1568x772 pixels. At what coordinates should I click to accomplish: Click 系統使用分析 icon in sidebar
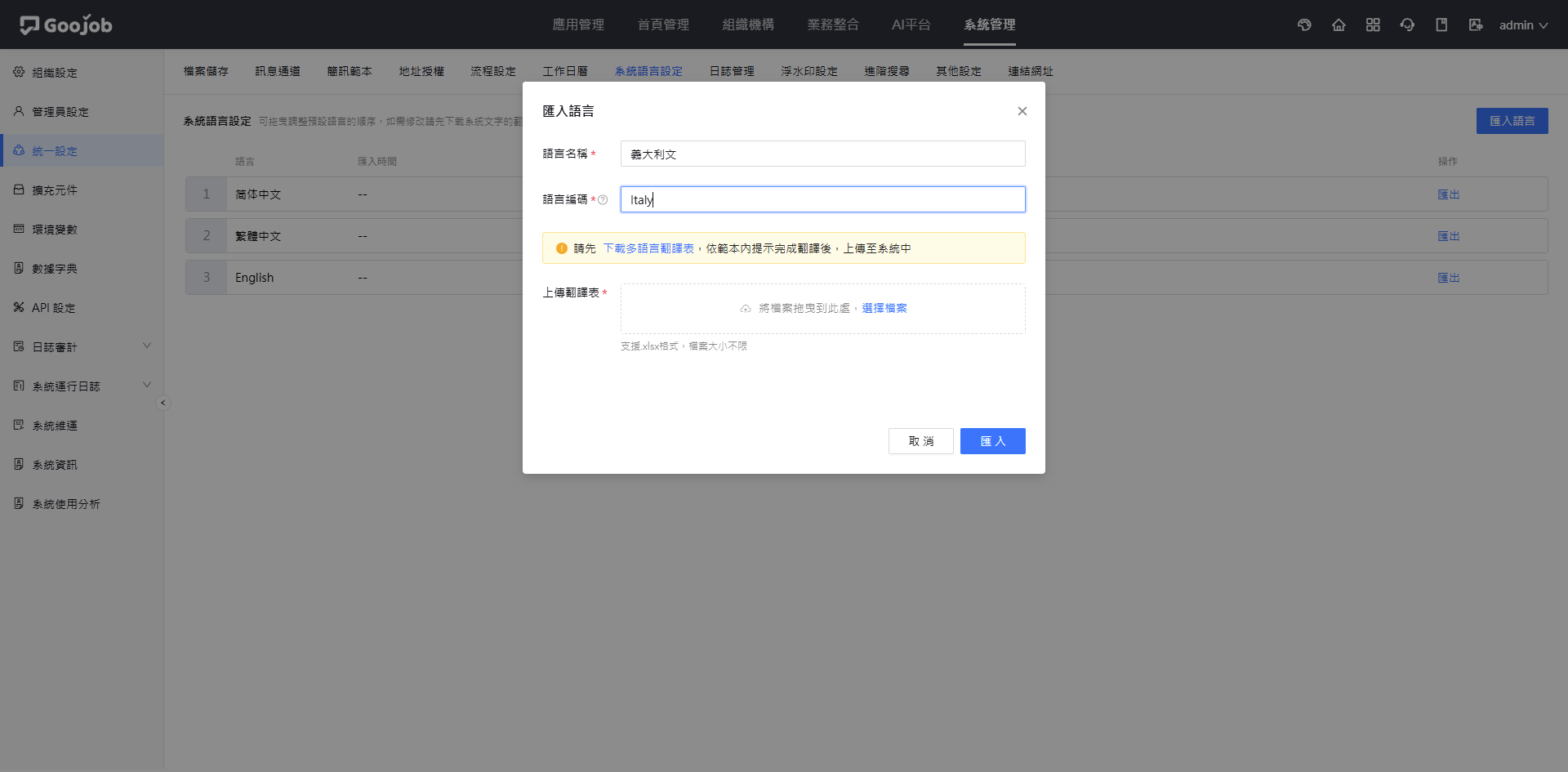tap(19, 503)
